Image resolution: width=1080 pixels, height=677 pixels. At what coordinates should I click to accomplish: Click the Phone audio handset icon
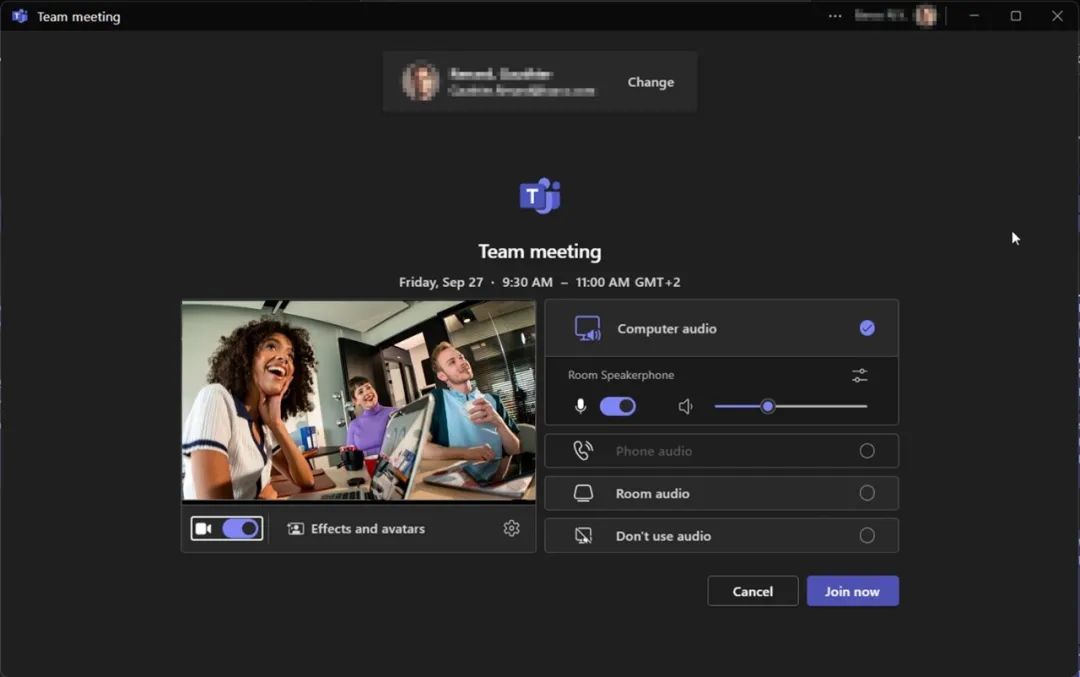[583, 451]
